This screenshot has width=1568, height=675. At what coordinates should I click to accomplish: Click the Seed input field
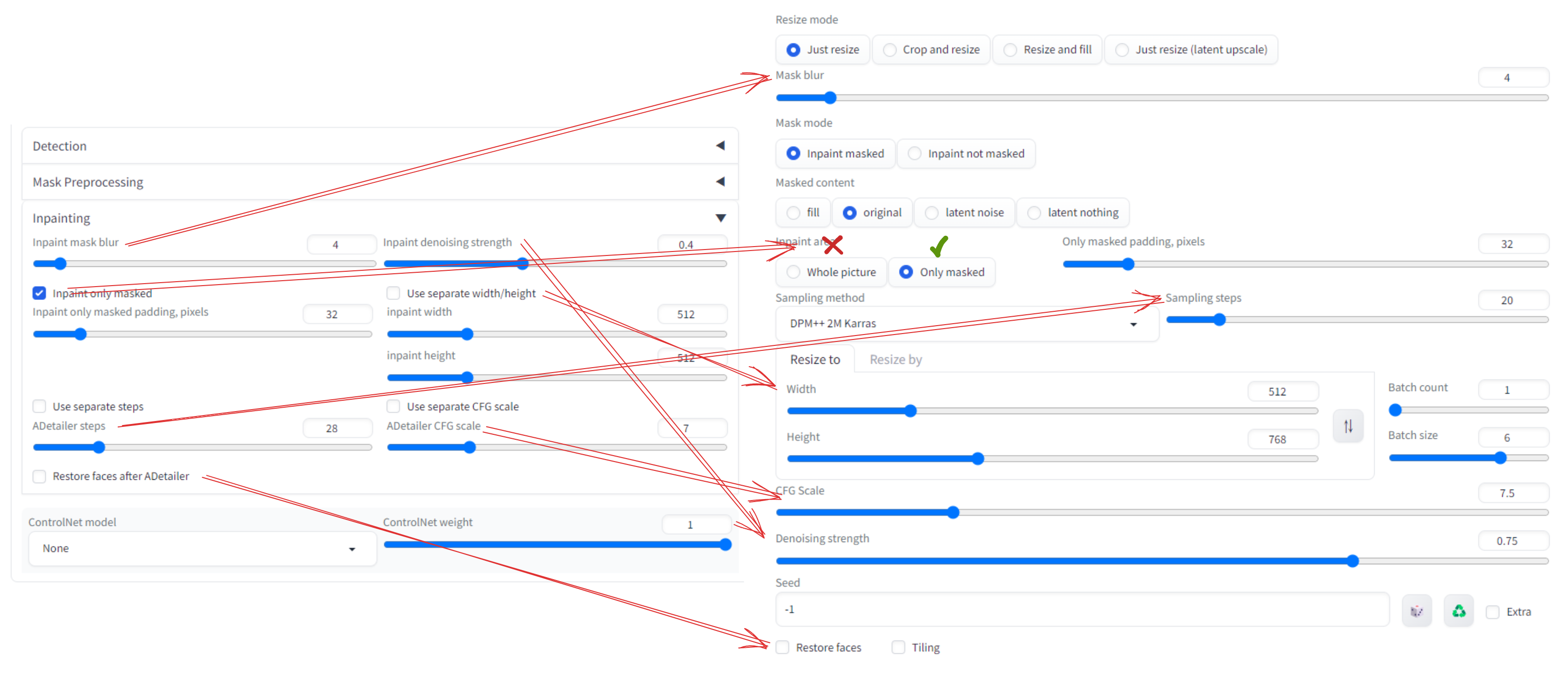tap(1082, 610)
